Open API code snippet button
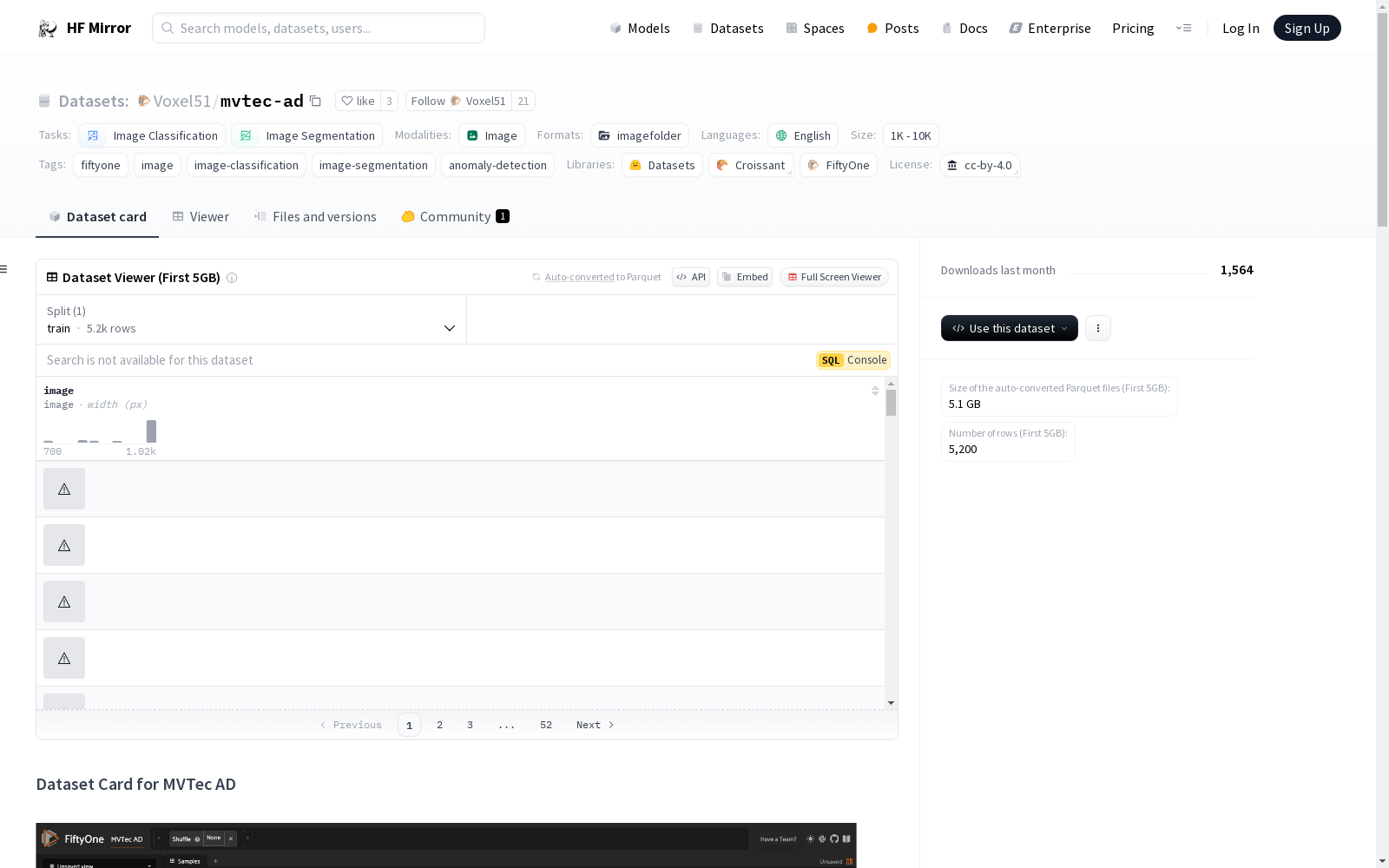Image resolution: width=1389 pixels, height=868 pixels. pyautogui.click(x=691, y=277)
